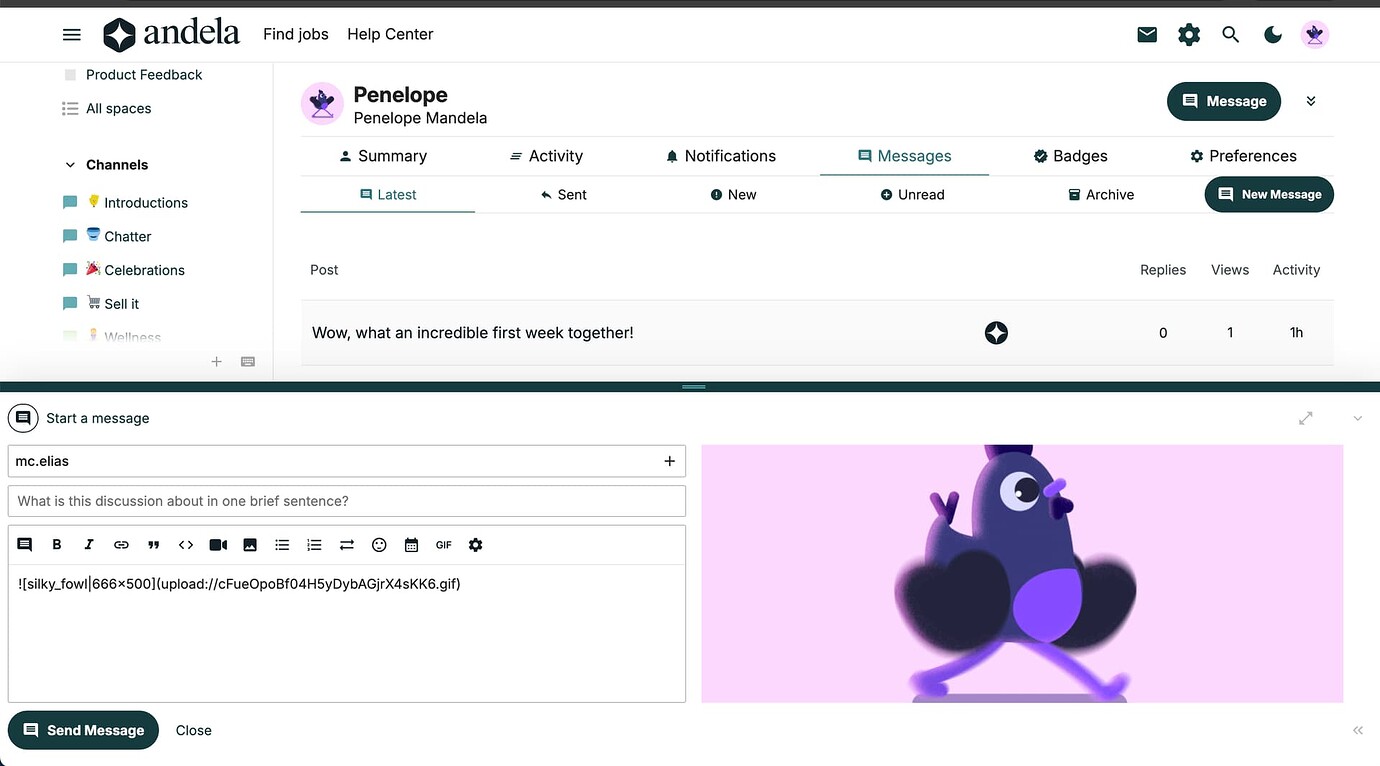Insert a hyperlink
Screen dimensions: 1380x766
pos(121,545)
